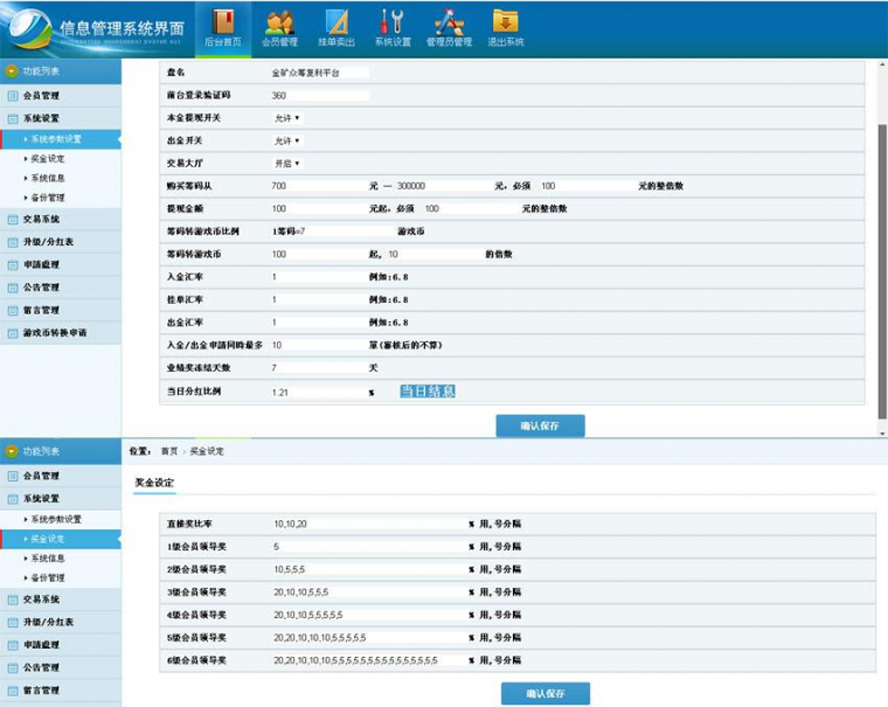Click the 功能列表 icon in lower sidebar
888x707 pixels.
pos(11,452)
